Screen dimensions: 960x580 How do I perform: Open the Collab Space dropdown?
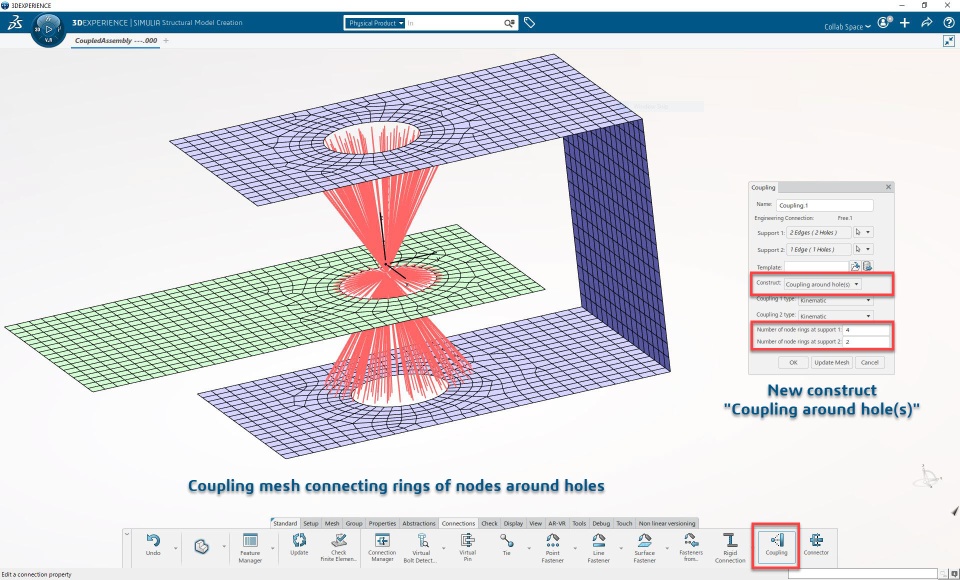(x=847, y=26)
